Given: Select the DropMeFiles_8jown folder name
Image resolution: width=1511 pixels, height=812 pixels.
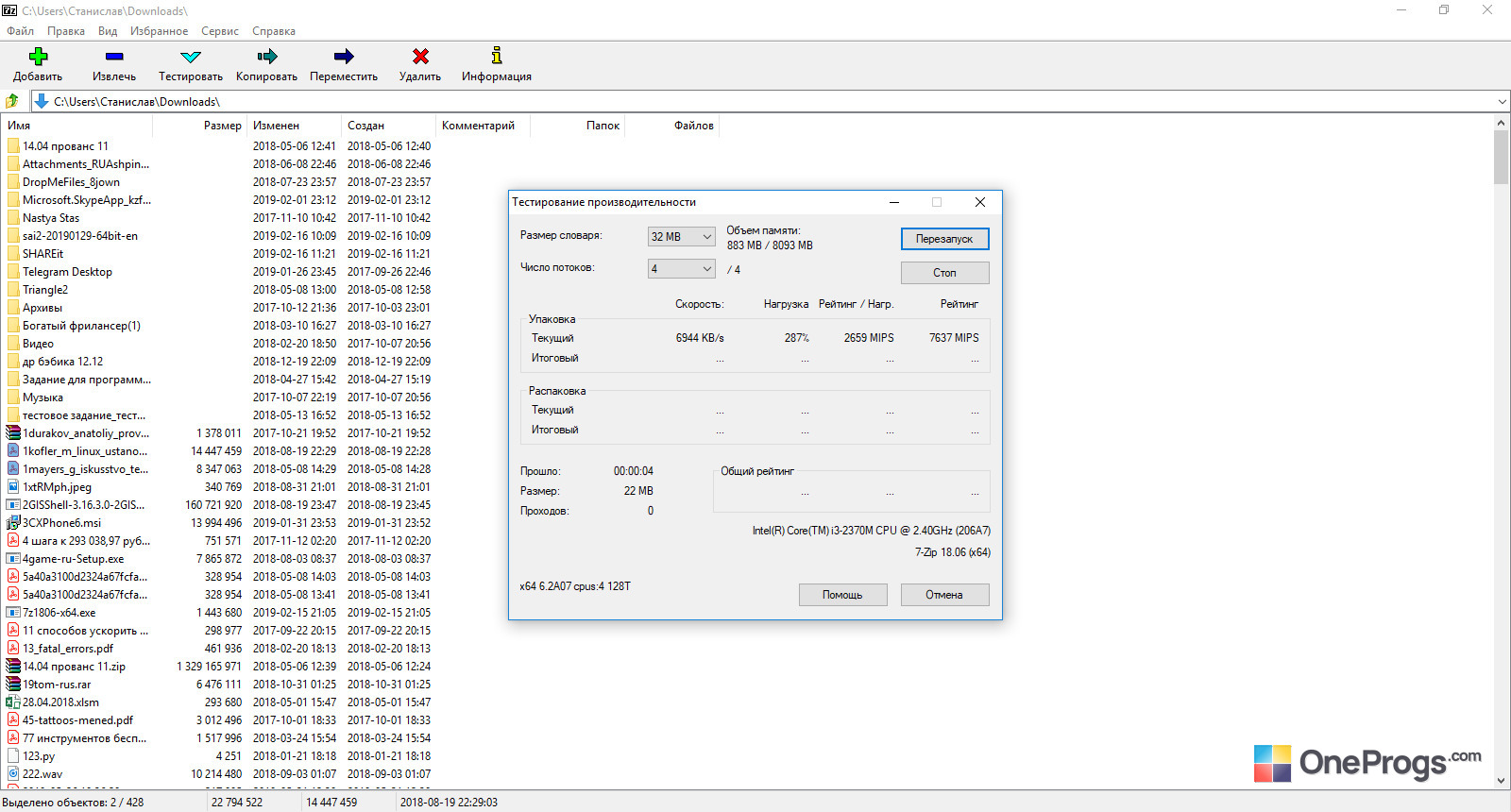Looking at the screenshot, I should (x=71, y=182).
